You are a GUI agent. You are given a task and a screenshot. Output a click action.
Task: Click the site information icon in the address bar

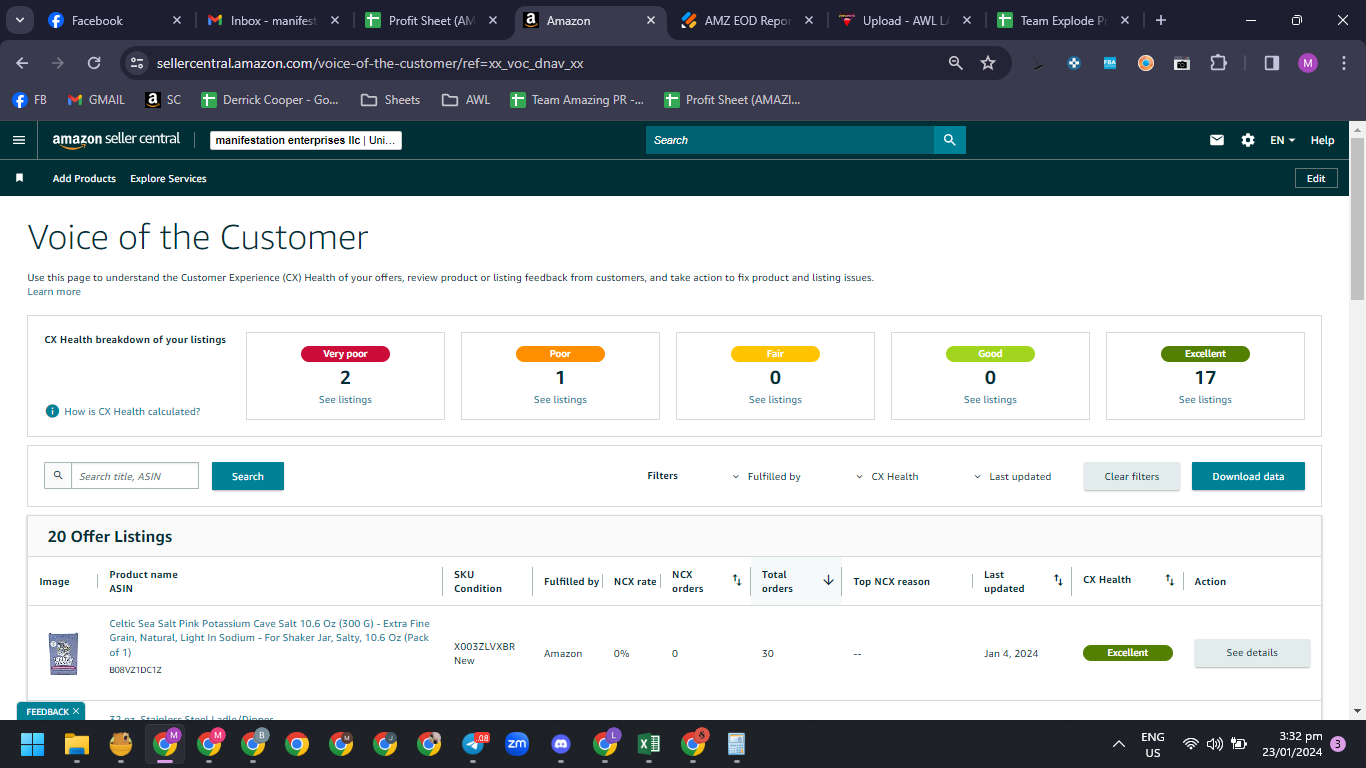(x=138, y=63)
